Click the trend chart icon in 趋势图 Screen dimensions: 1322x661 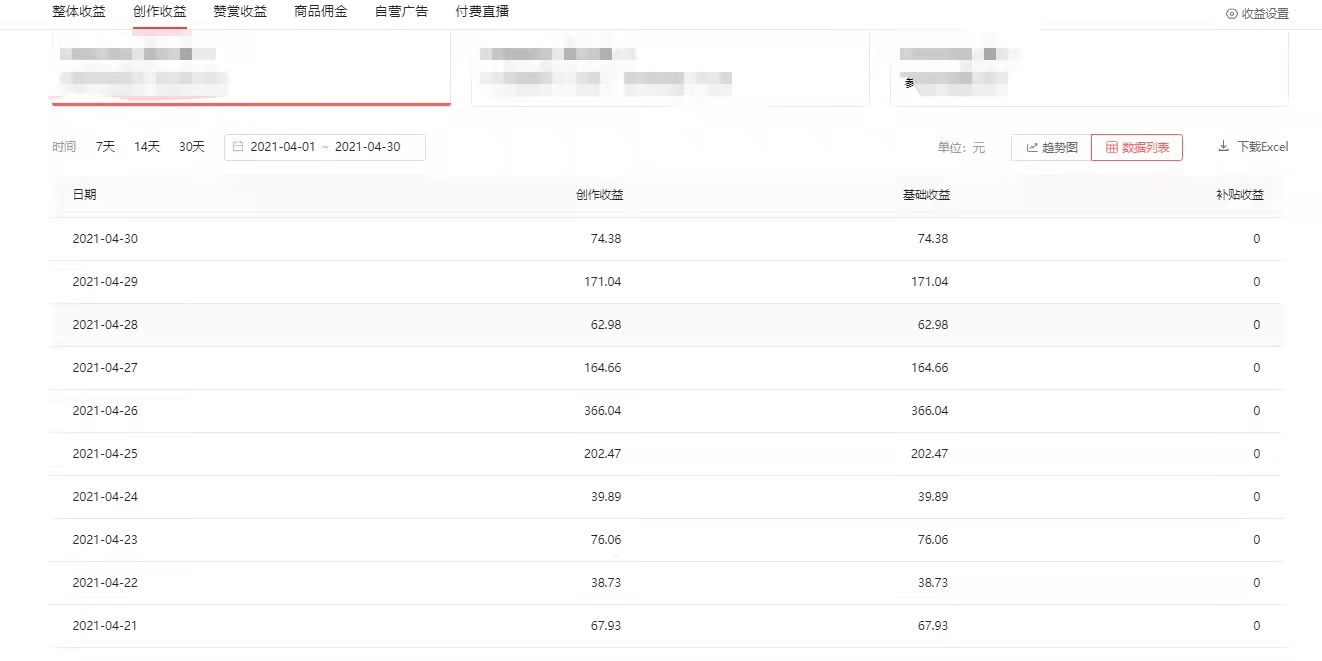click(x=1032, y=148)
